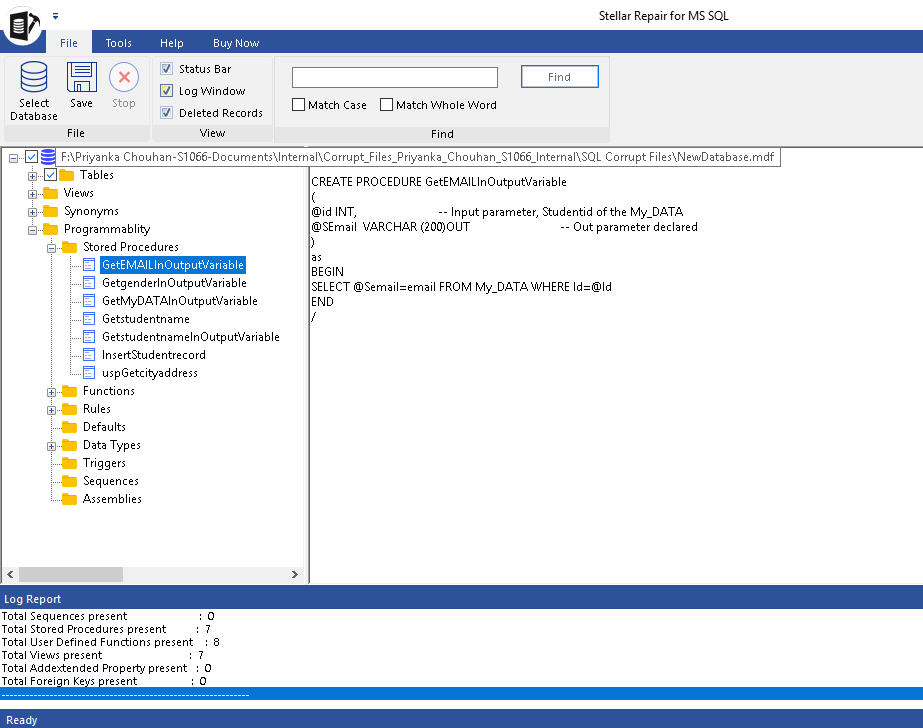Image resolution: width=923 pixels, height=728 pixels.
Task: Expand the Functions tree node
Action: (51, 393)
